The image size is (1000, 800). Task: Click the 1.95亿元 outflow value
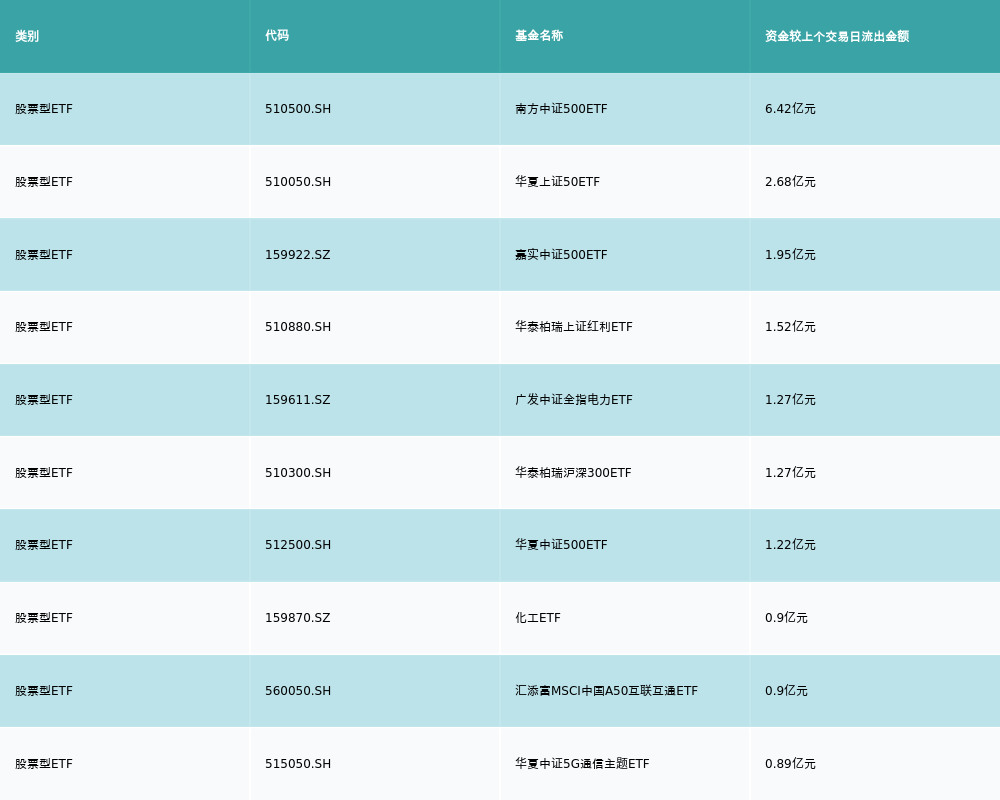click(790, 255)
